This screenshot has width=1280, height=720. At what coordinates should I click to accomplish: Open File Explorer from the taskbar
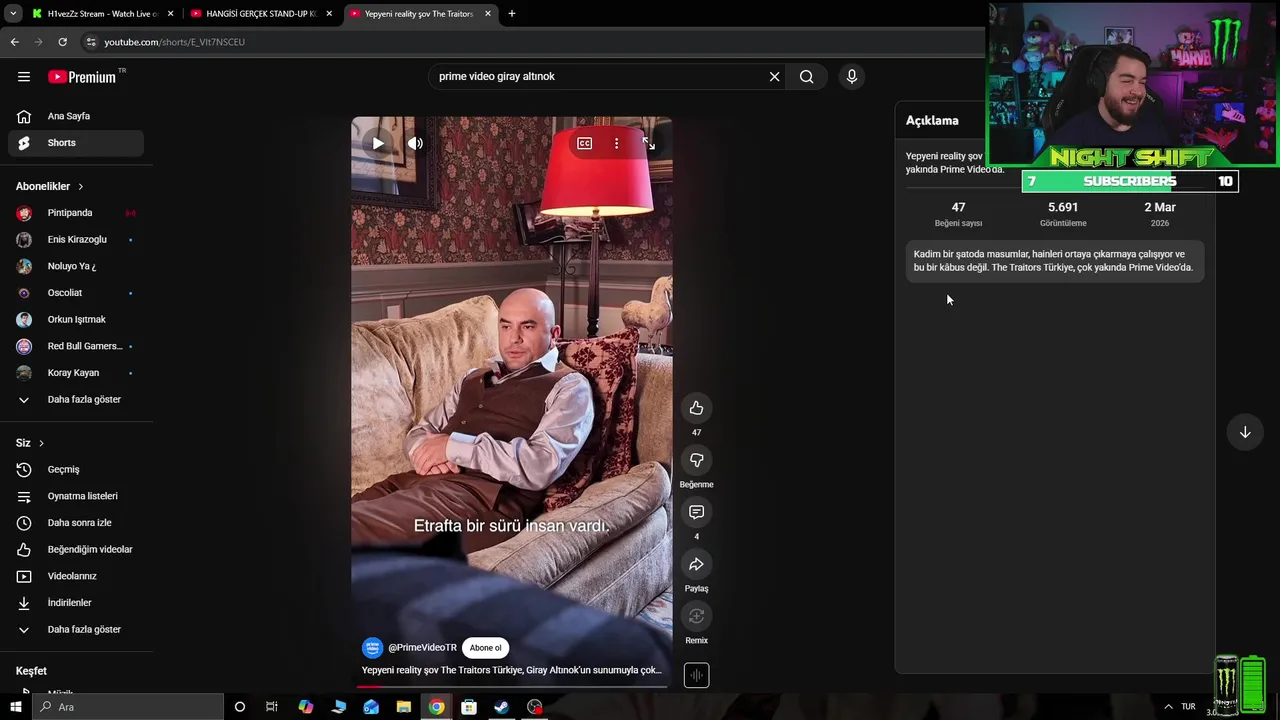[x=404, y=707]
